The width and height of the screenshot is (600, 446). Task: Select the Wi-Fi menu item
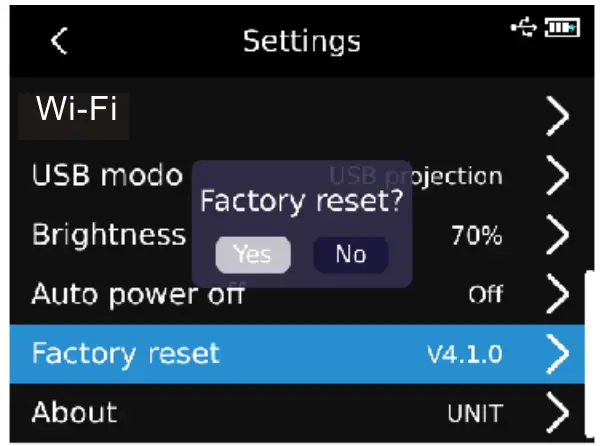pyautogui.click(x=77, y=109)
